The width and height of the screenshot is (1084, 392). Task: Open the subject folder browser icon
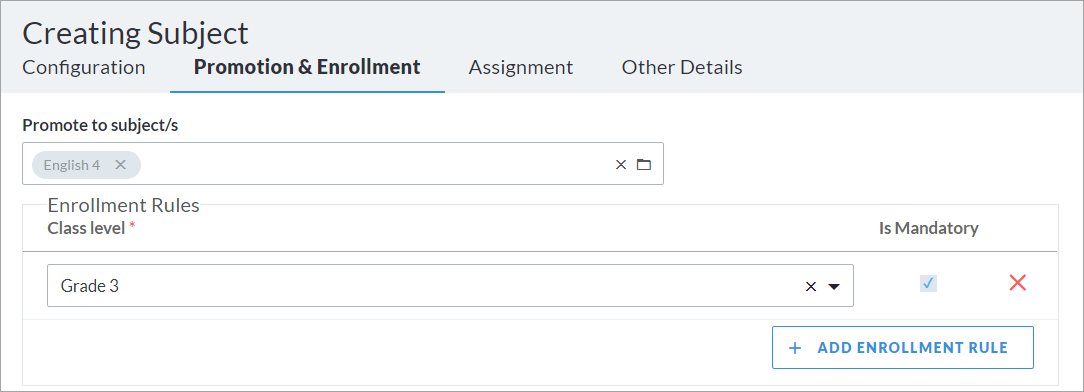point(644,165)
